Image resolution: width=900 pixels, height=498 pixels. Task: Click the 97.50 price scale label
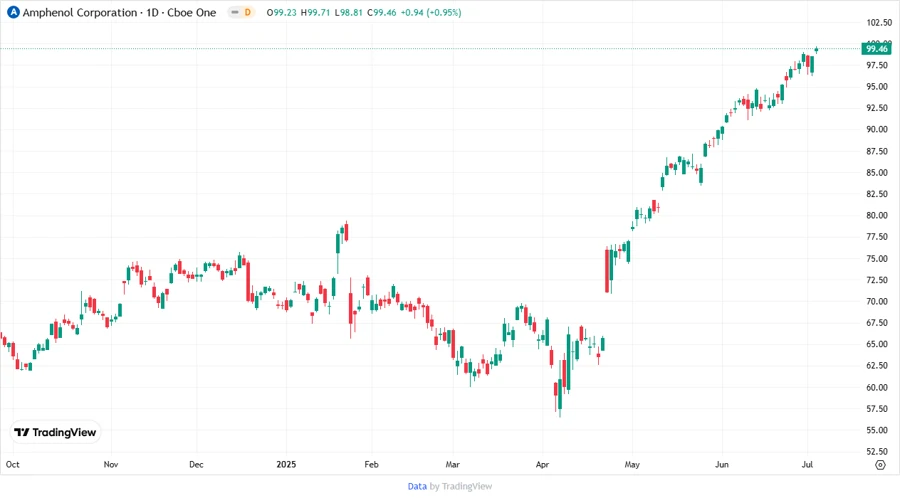[x=877, y=65]
